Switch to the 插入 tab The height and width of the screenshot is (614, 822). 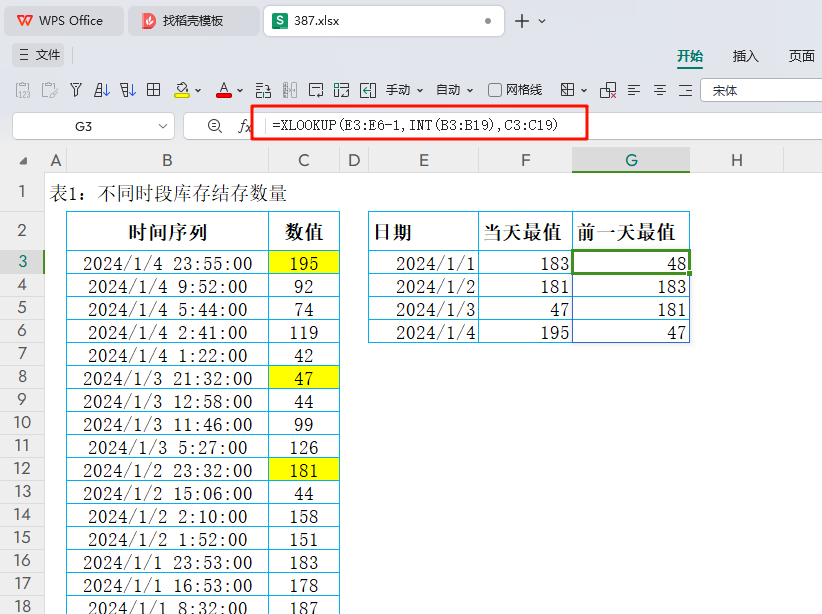click(x=745, y=56)
